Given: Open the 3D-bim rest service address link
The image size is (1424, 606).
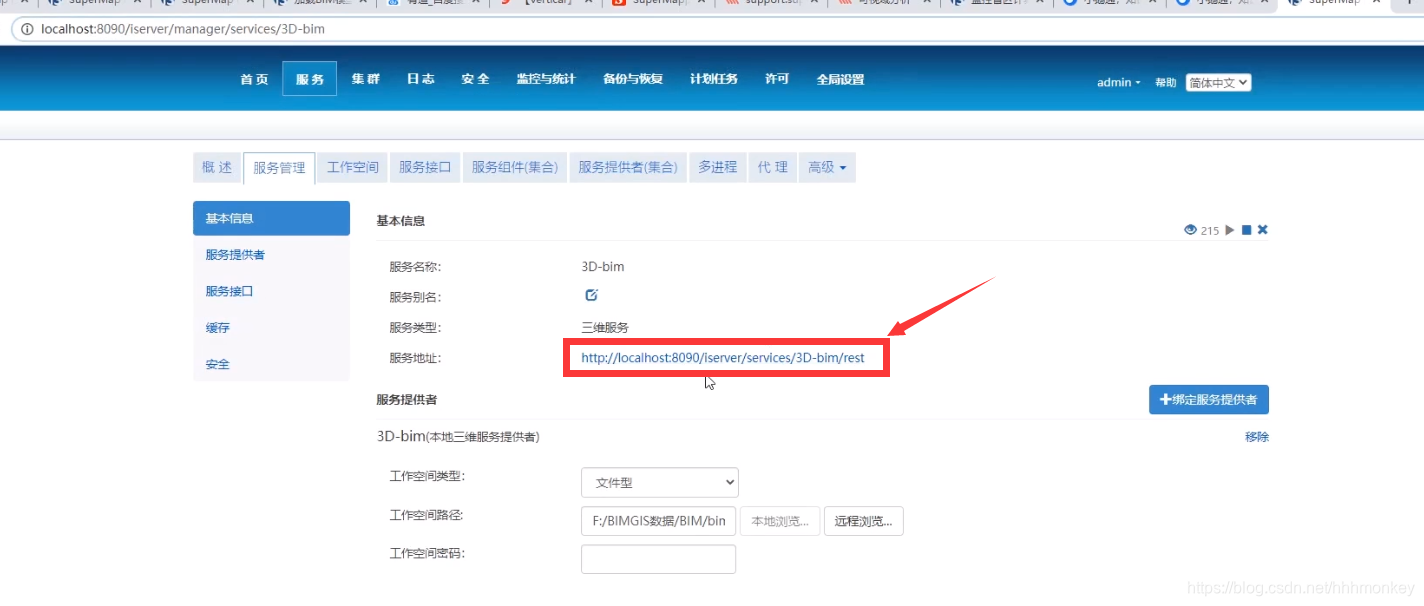Looking at the screenshot, I should coord(723,357).
